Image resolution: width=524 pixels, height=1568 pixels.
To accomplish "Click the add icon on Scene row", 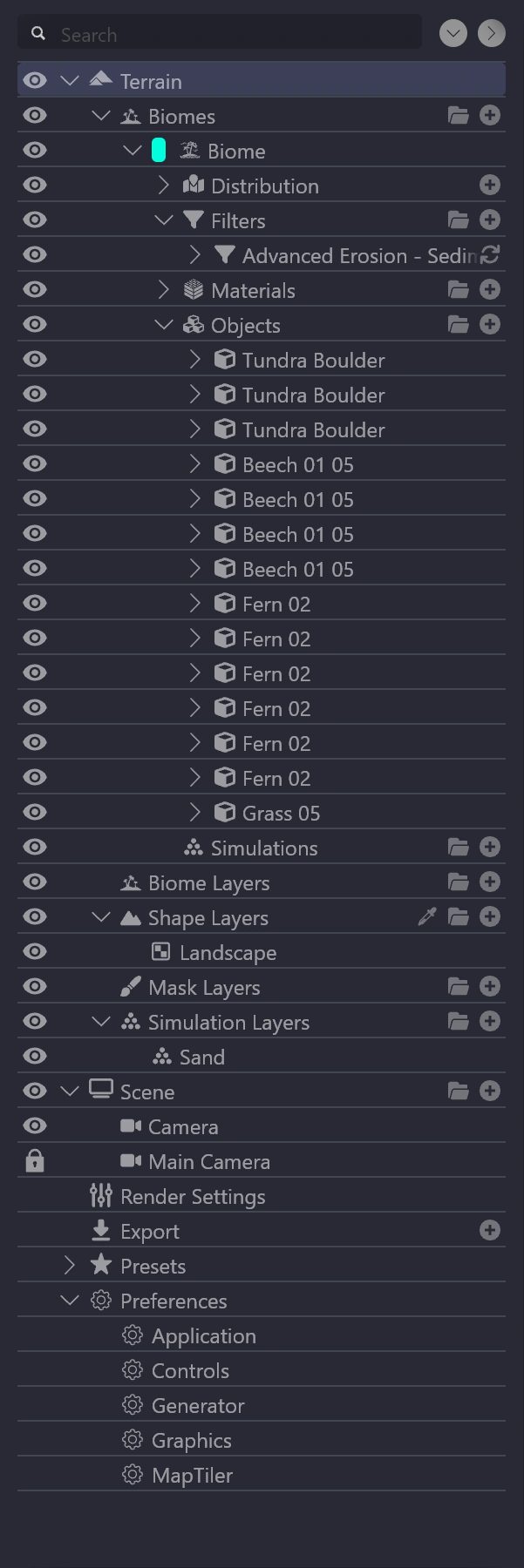I will coord(490,1091).
